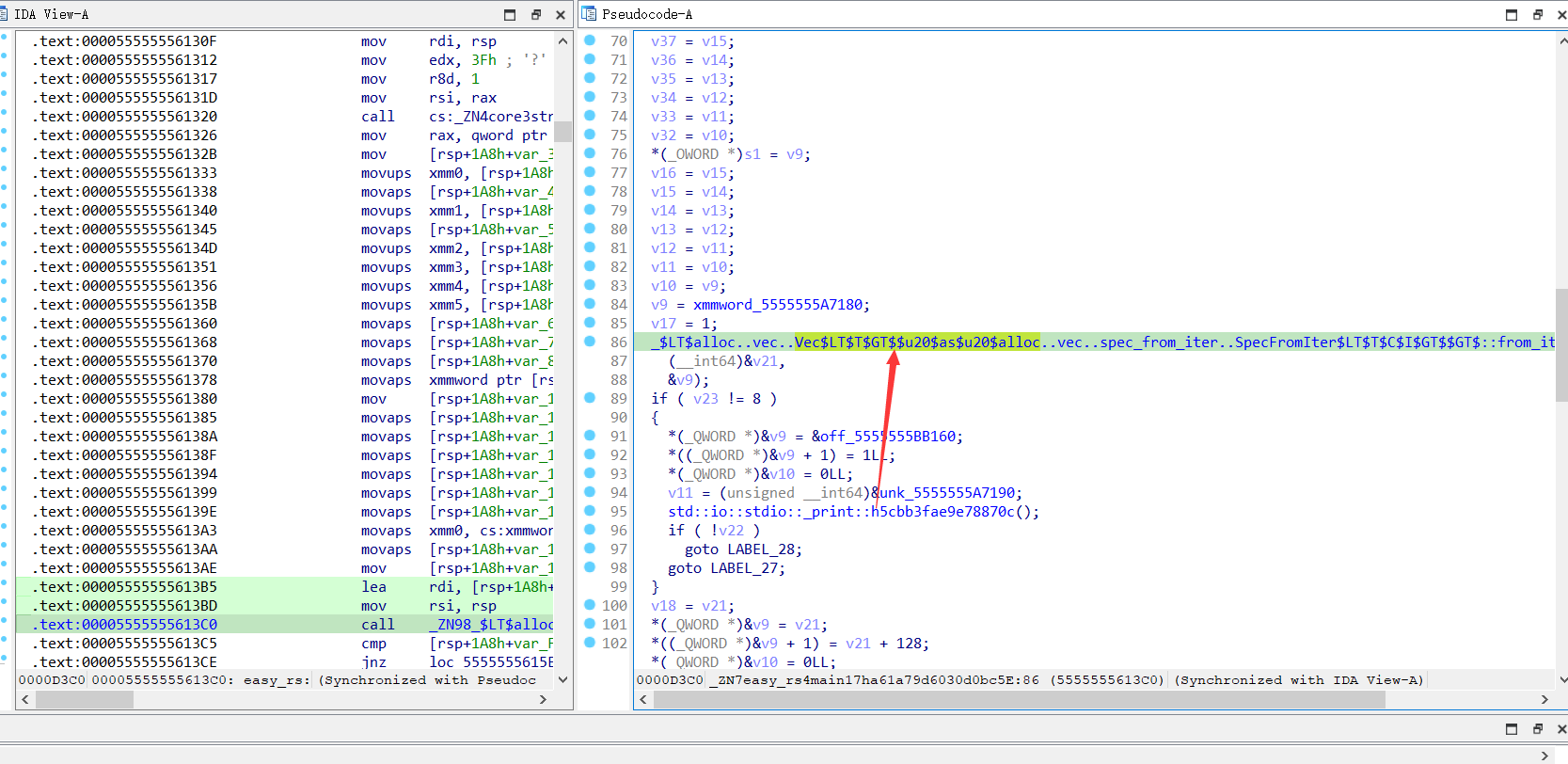Click 'cmp' mnemonic in IDA View
Image resolution: width=1568 pixels, height=764 pixels.
(x=373, y=643)
